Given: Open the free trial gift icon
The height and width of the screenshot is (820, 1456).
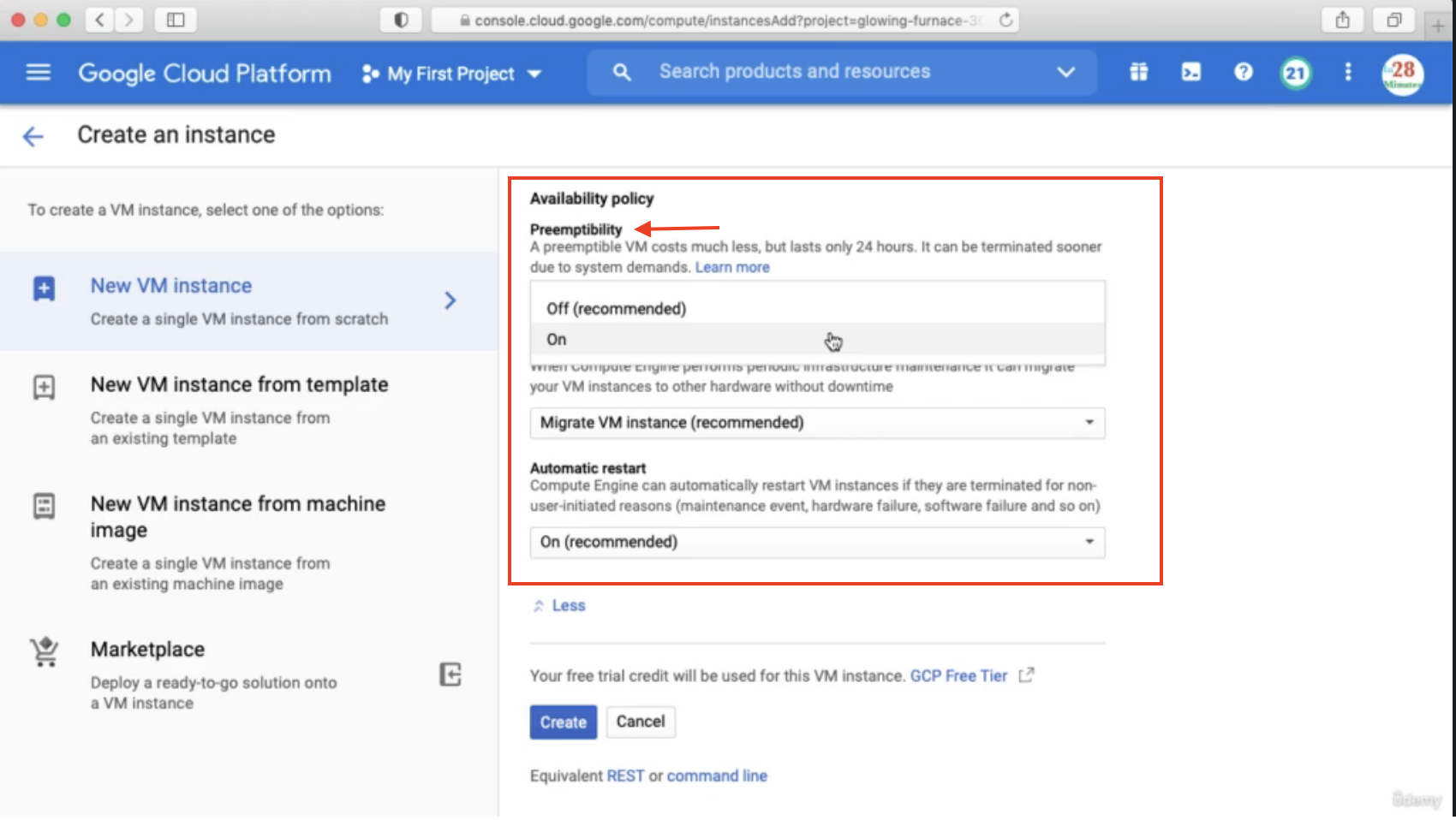Looking at the screenshot, I should pos(1138,72).
